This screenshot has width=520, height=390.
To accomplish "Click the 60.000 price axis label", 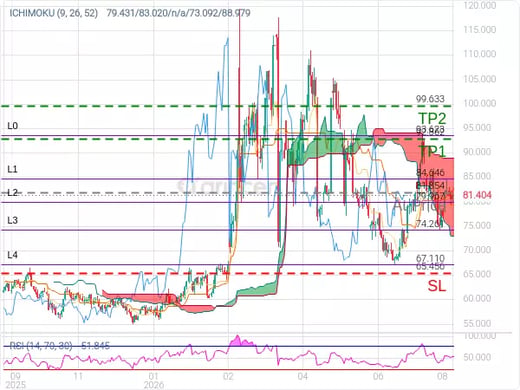I will (x=477, y=298).
